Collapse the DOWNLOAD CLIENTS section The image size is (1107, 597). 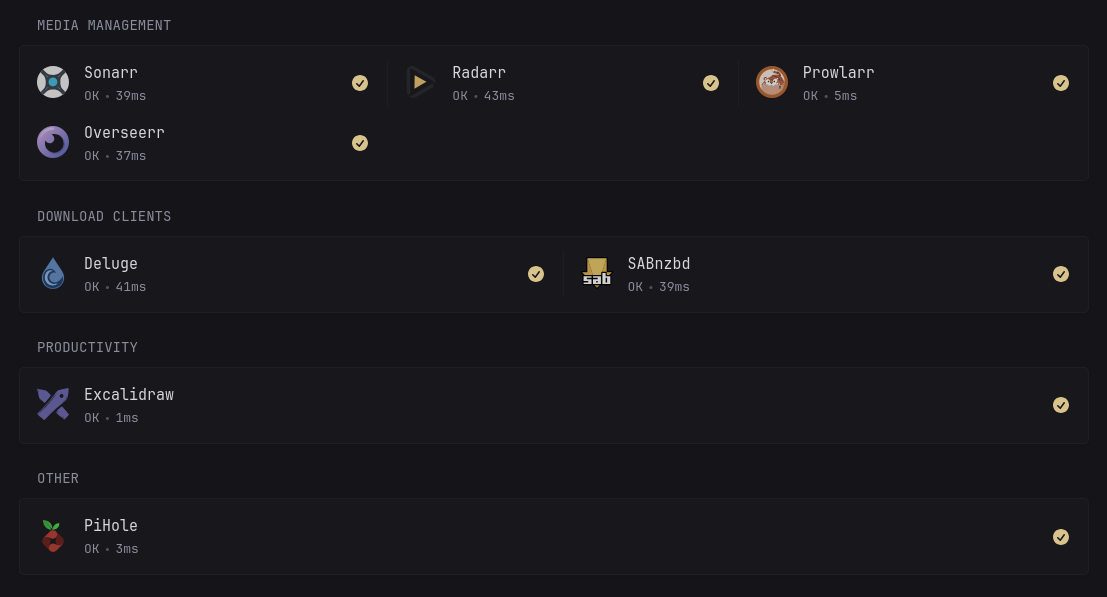pos(104,216)
